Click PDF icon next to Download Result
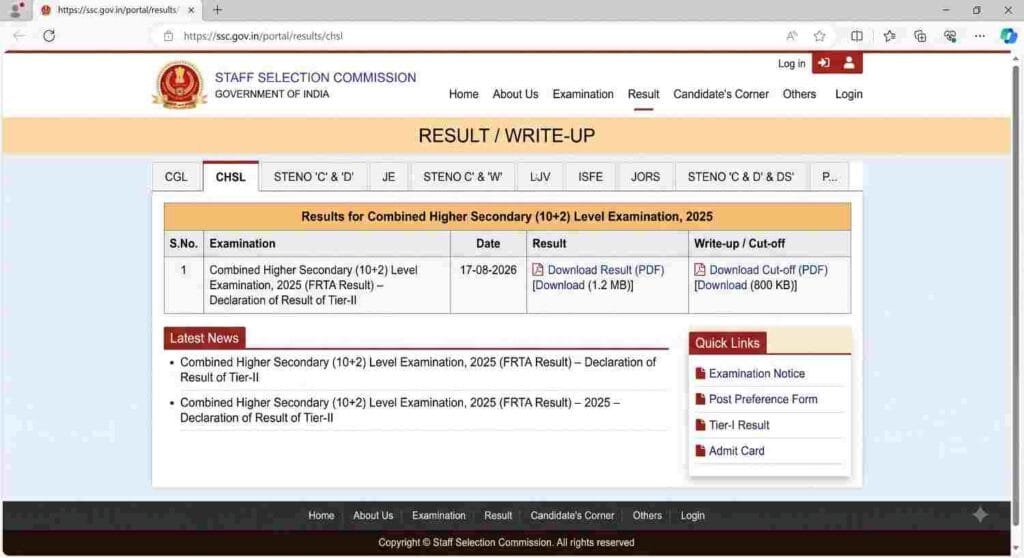Viewport: 1024px width, 558px height. click(x=537, y=270)
